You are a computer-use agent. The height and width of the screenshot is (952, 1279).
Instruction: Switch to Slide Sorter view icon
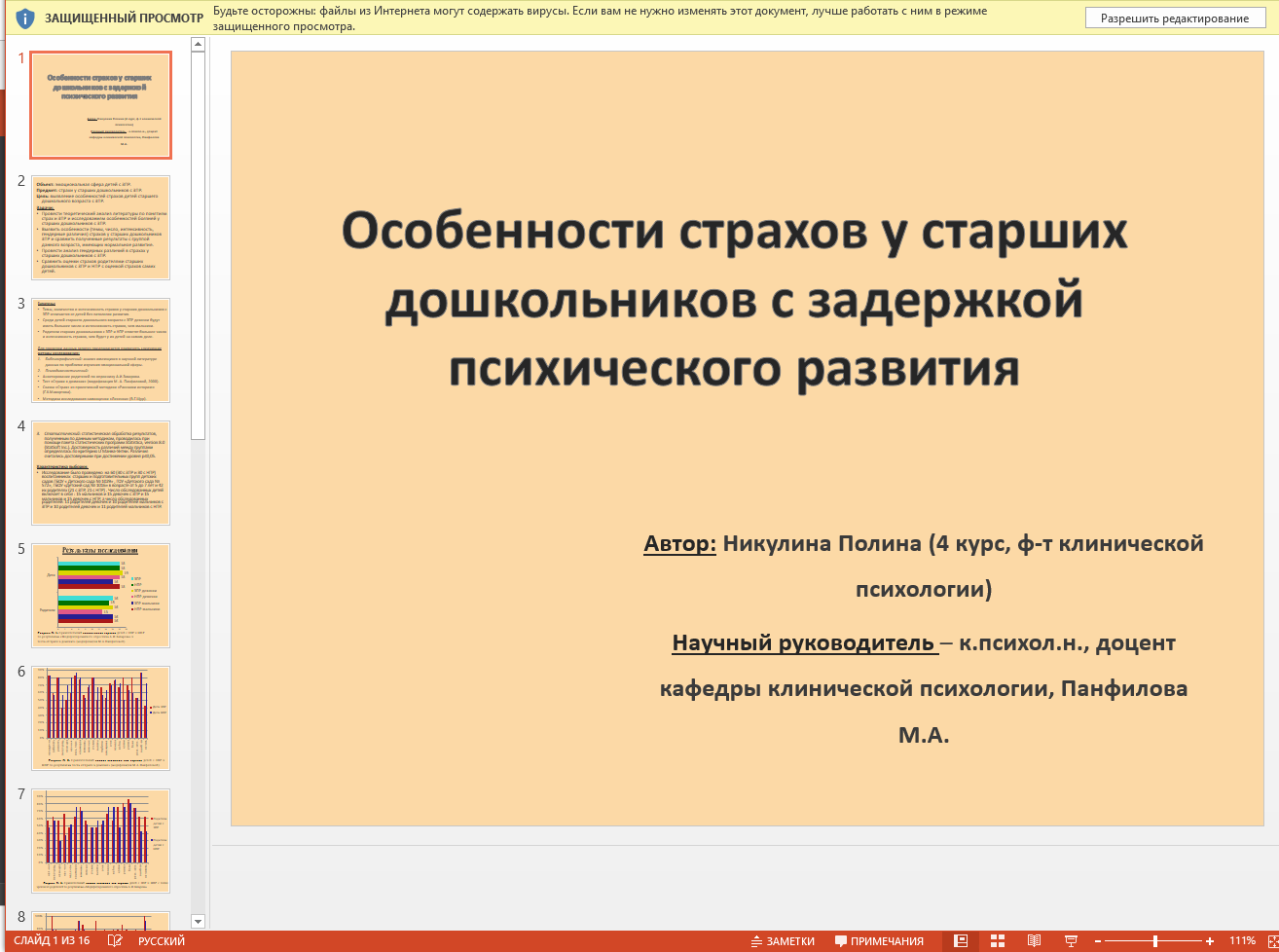tap(998, 941)
